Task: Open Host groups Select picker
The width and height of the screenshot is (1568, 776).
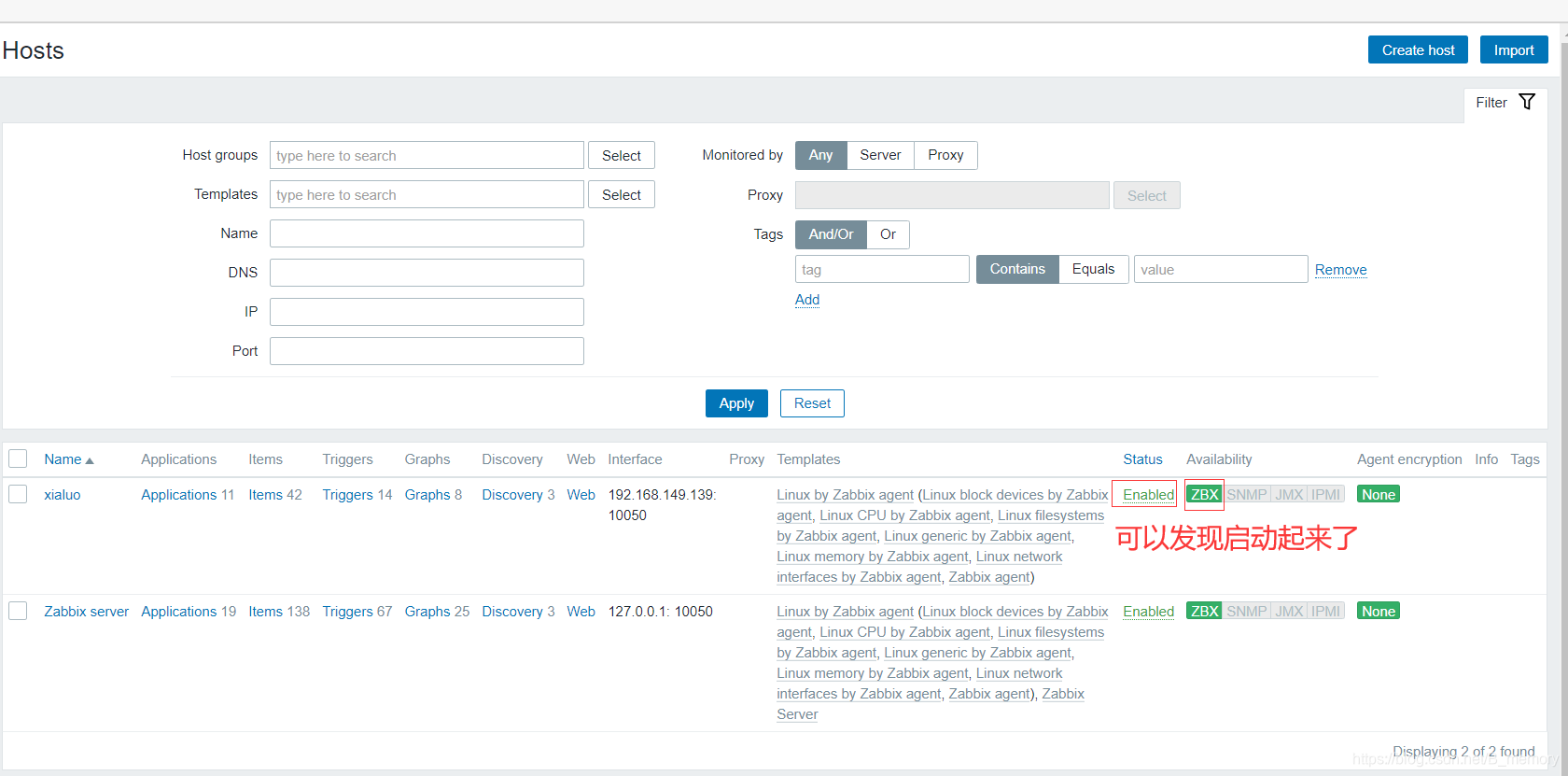Action: 622,155
